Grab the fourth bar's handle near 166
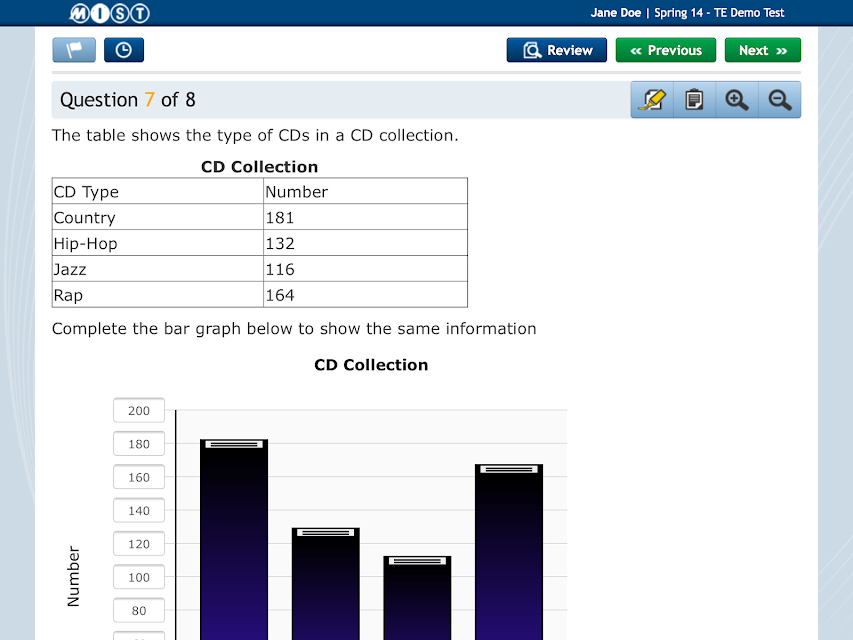Image resolution: width=853 pixels, height=640 pixels. tap(509, 469)
